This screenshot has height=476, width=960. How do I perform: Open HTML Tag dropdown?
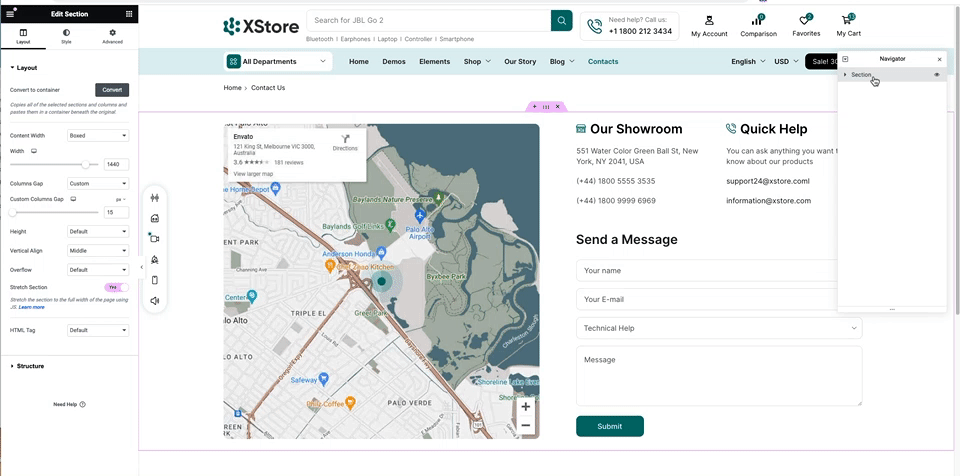coord(98,330)
